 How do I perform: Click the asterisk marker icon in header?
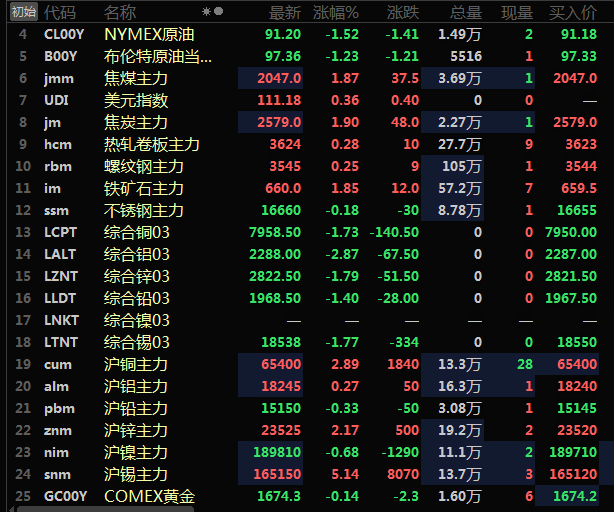click(x=206, y=12)
